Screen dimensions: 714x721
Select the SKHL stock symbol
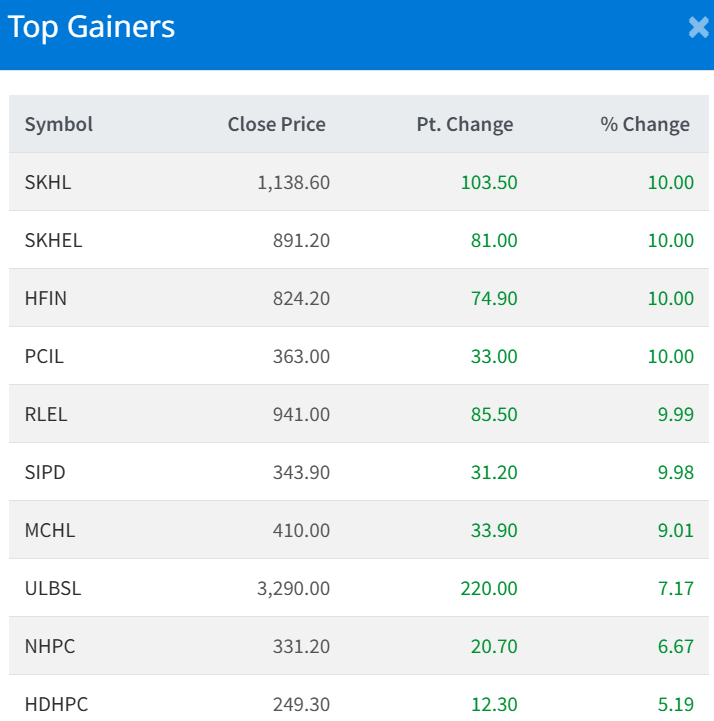tap(48, 182)
